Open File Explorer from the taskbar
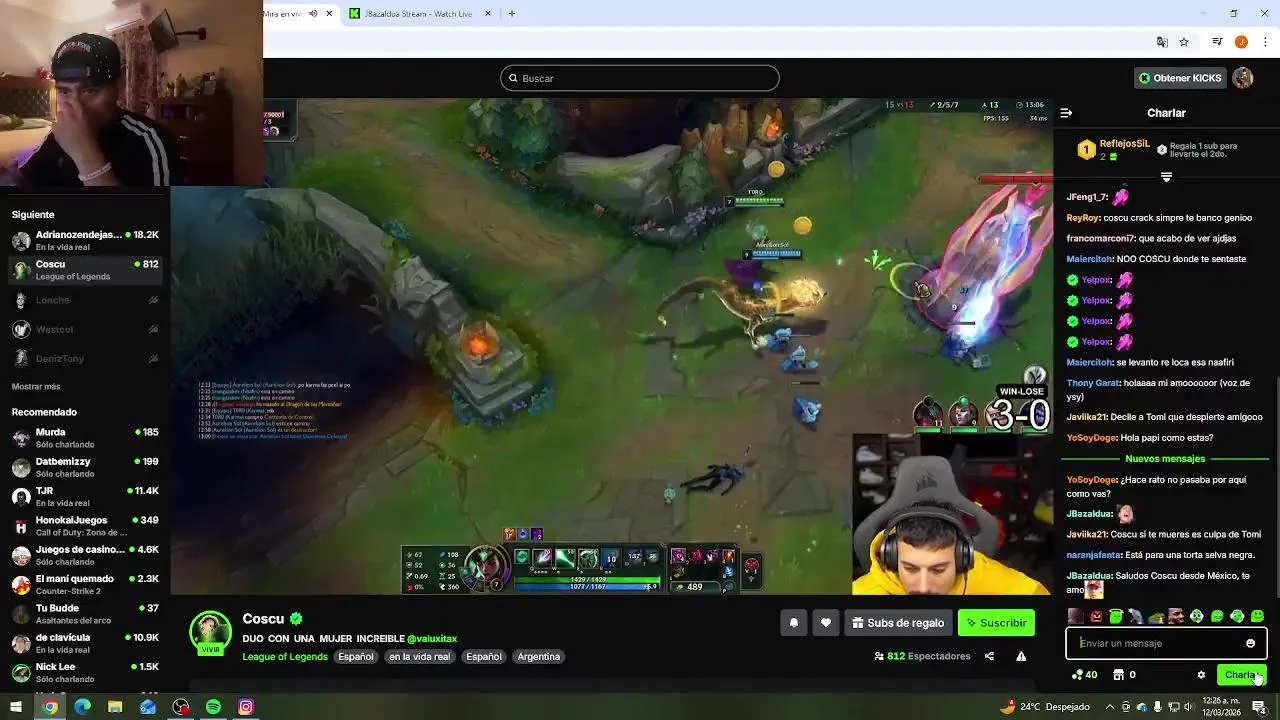1280x720 pixels. [115, 707]
